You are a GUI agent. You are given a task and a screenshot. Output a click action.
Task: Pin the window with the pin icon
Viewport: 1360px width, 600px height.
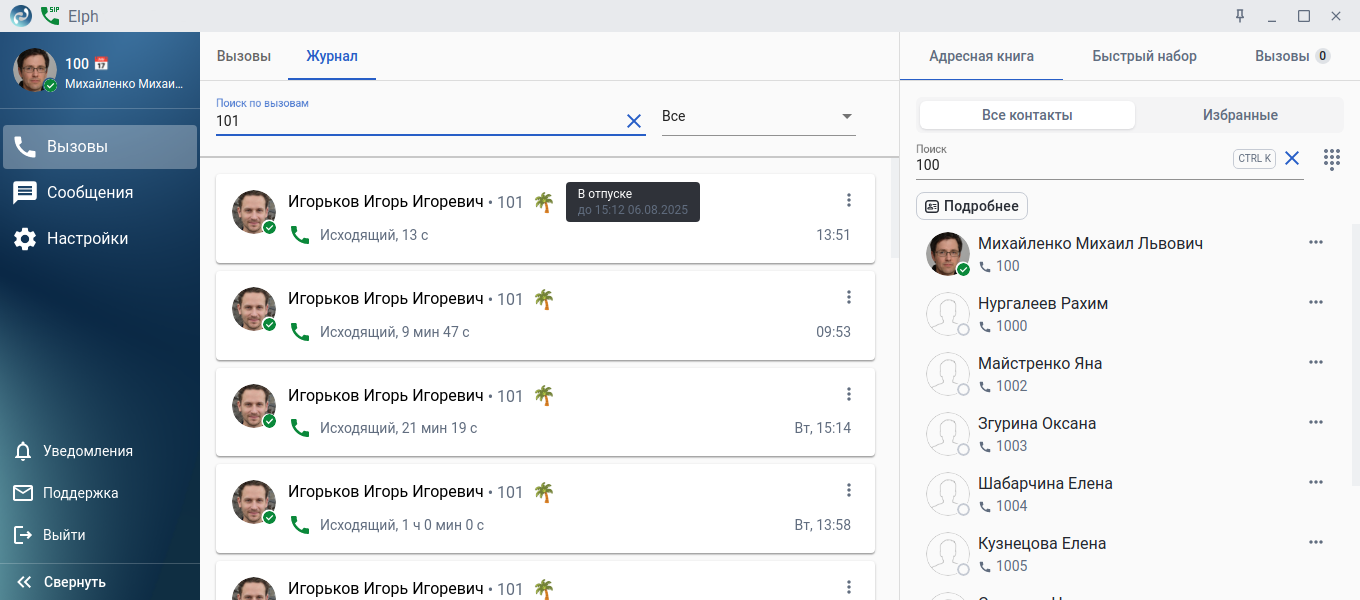tap(1240, 16)
